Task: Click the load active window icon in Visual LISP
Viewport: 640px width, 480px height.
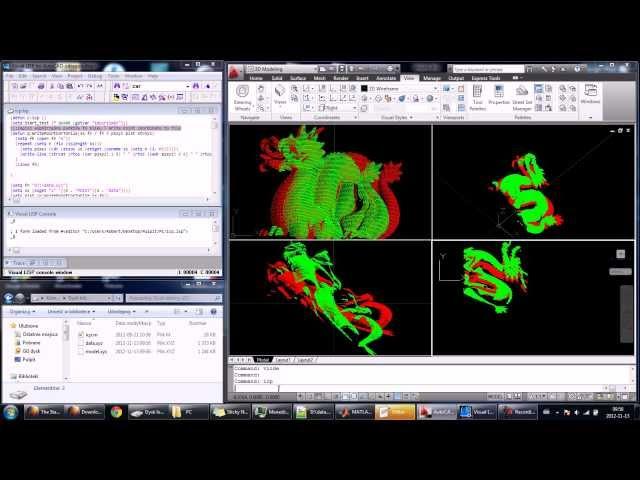Action: point(116,97)
